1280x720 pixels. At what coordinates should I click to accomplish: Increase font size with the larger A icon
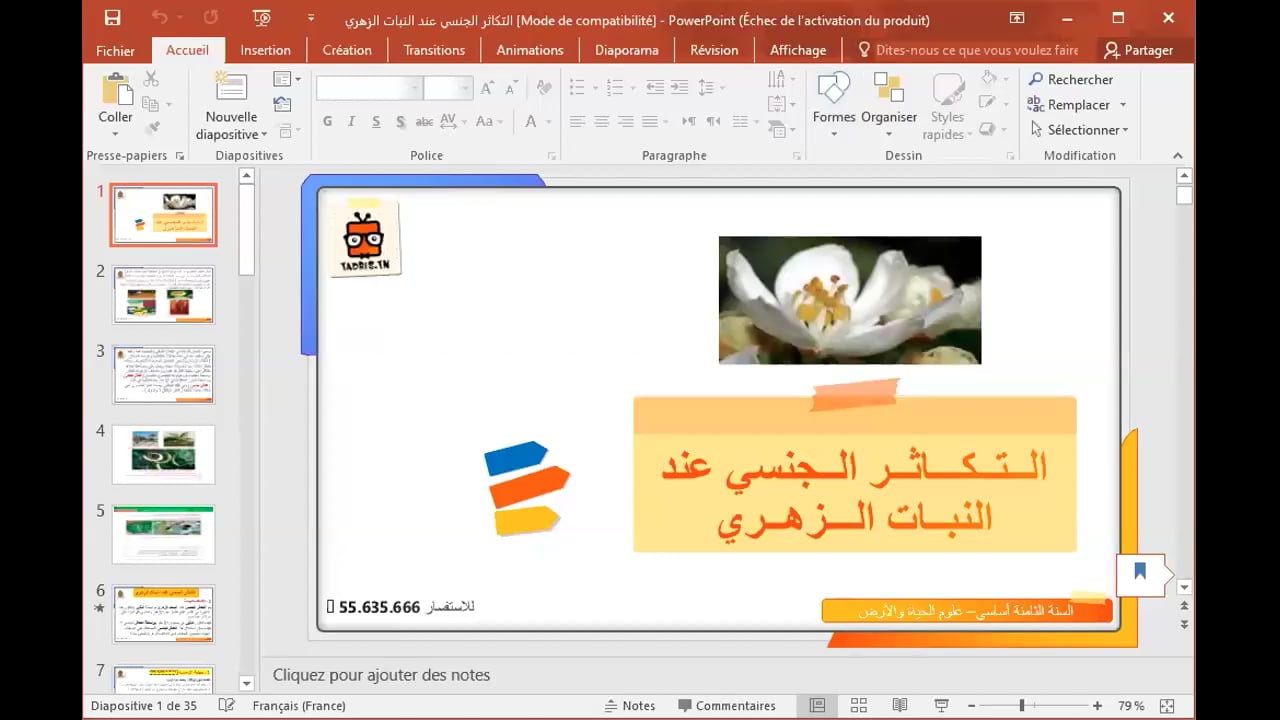pos(487,88)
